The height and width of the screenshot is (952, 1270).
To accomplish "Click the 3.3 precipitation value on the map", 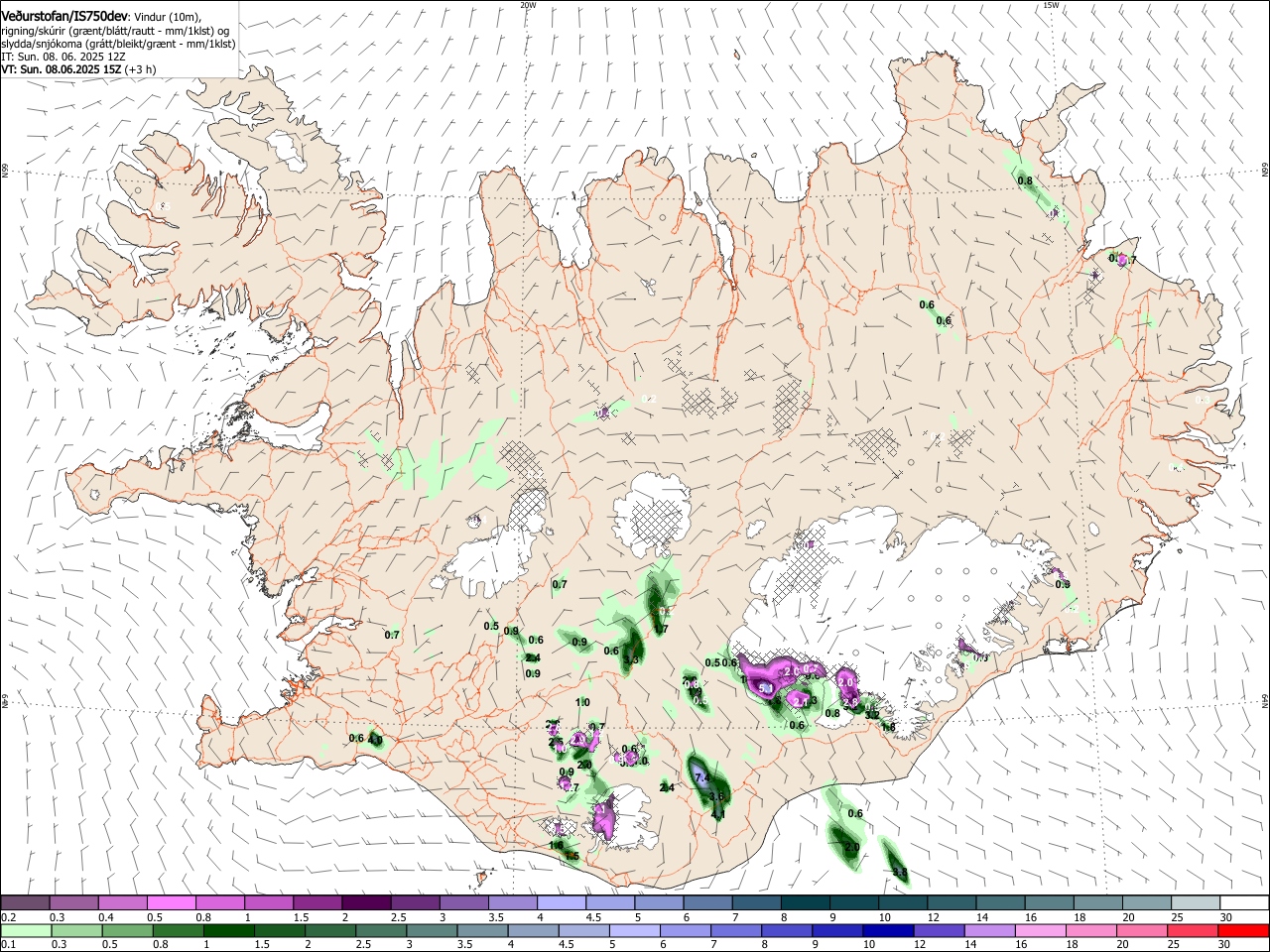I will coord(631,660).
